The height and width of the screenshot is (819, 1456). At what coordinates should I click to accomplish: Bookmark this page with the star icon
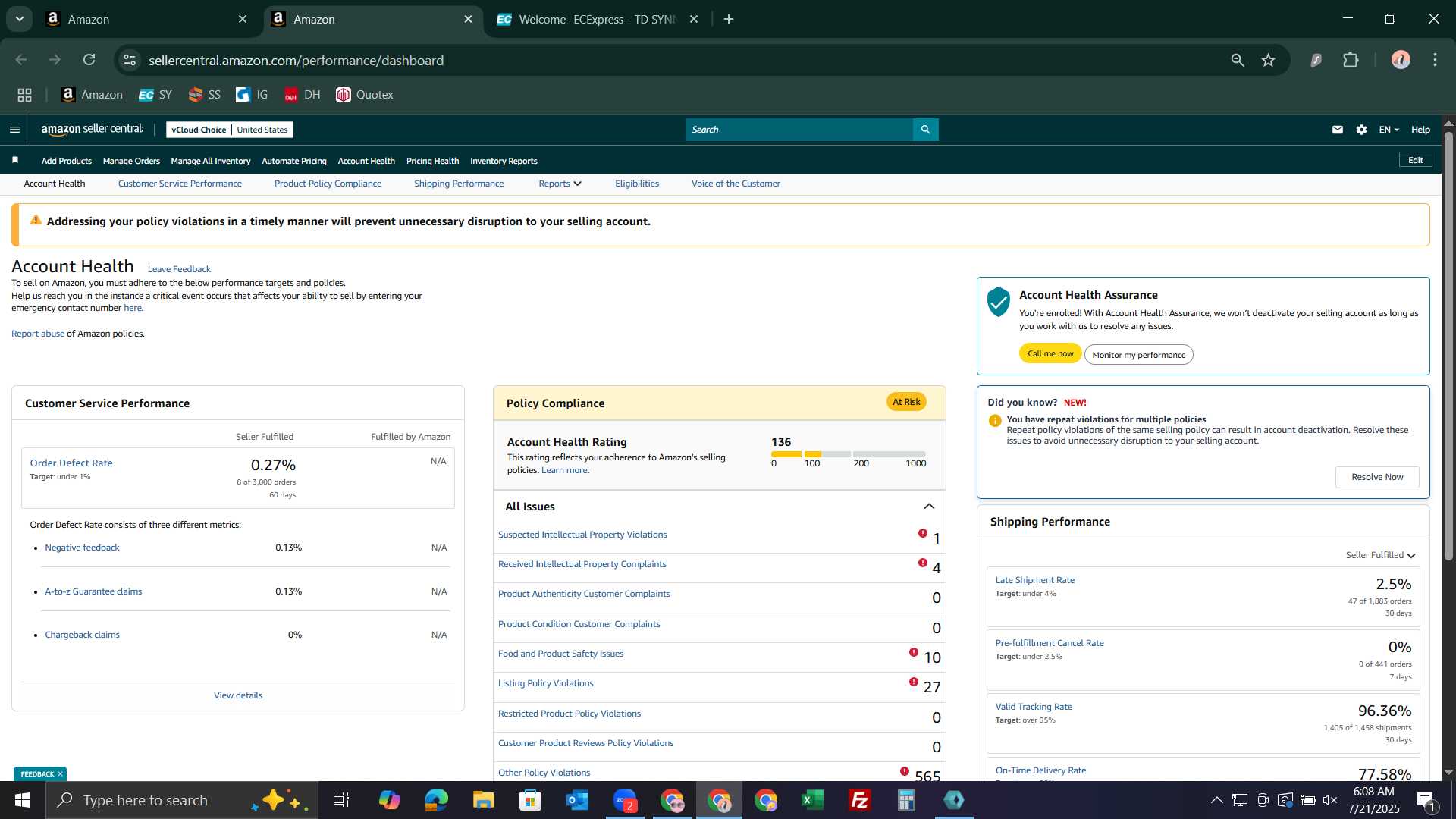[x=1268, y=60]
